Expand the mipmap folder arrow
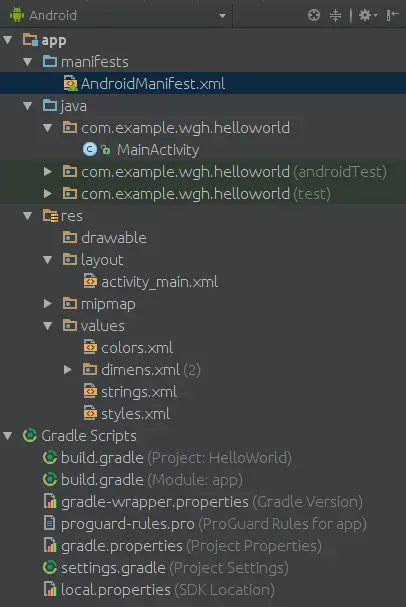The image size is (406, 607). coord(48,304)
